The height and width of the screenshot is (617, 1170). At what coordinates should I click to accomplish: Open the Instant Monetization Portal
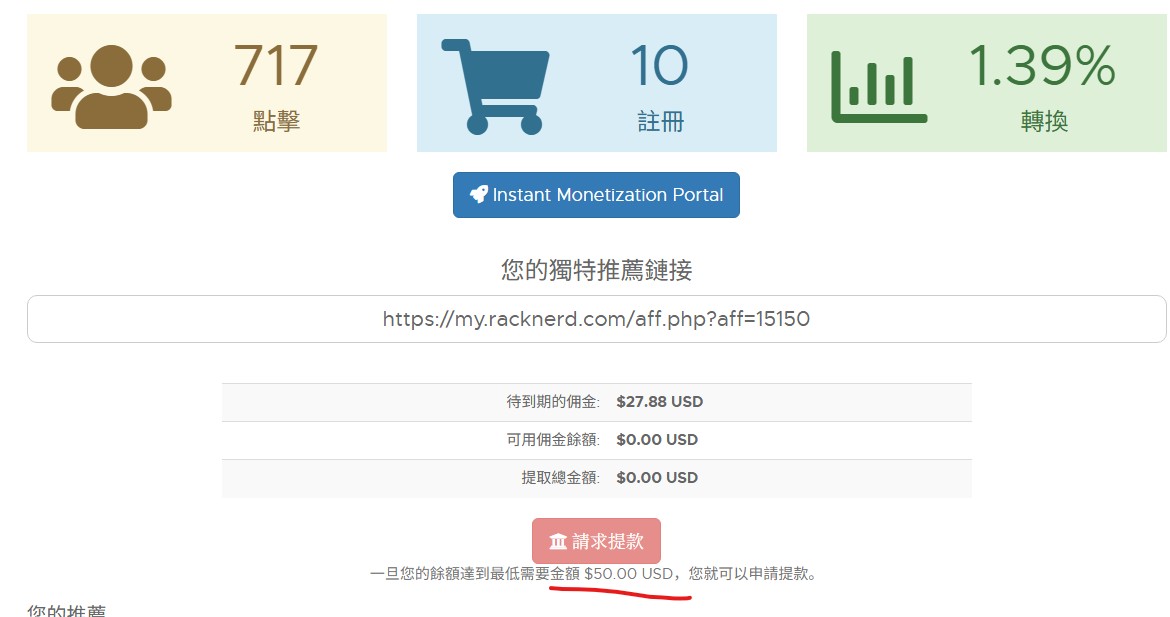click(x=596, y=195)
